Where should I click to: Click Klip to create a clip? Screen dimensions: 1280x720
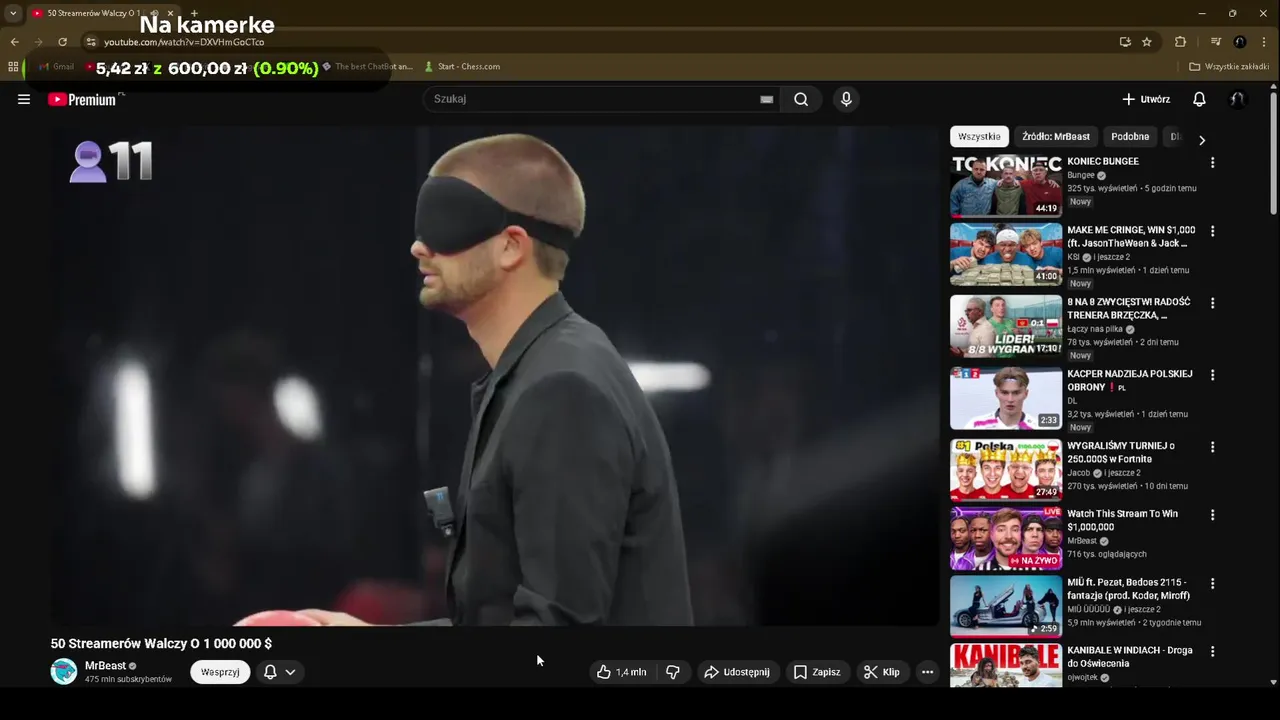click(x=882, y=672)
